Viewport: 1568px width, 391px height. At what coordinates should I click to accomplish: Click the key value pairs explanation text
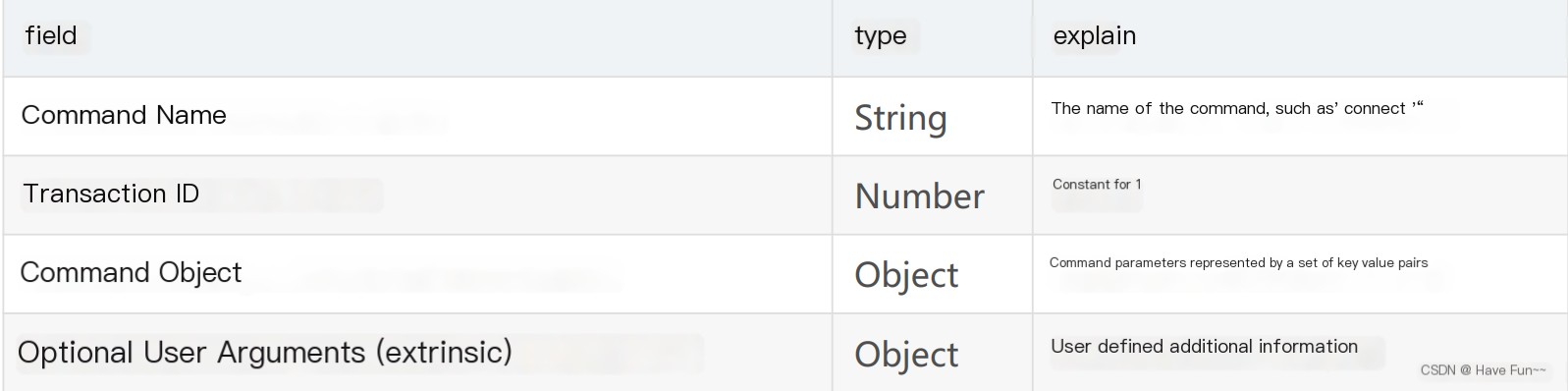tap(1238, 263)
